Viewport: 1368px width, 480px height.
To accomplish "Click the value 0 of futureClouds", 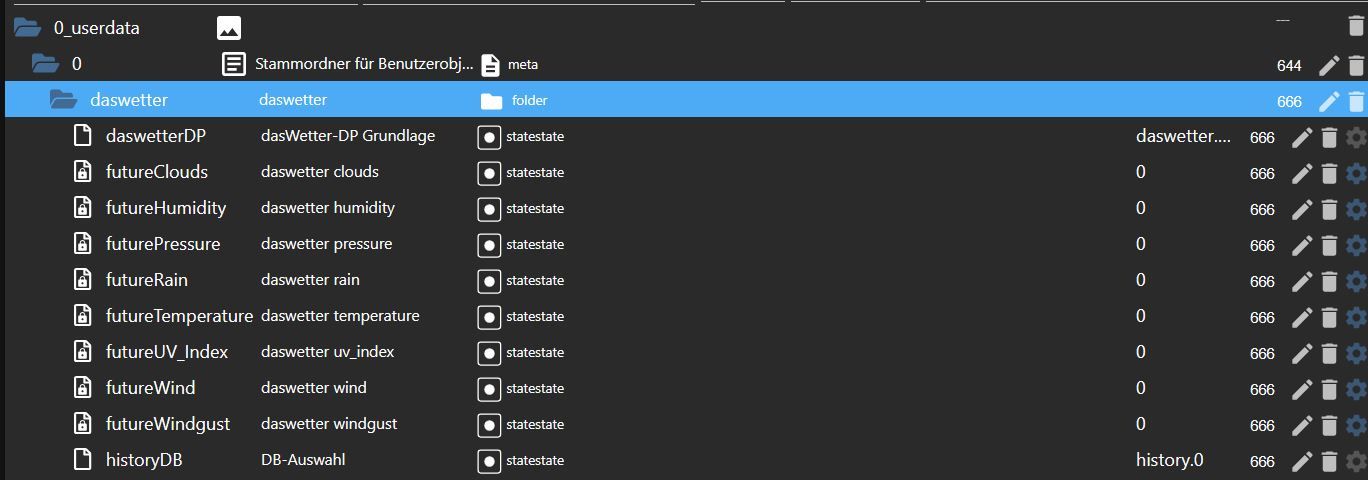I will pyautogui.click(x=1141, y=172).
